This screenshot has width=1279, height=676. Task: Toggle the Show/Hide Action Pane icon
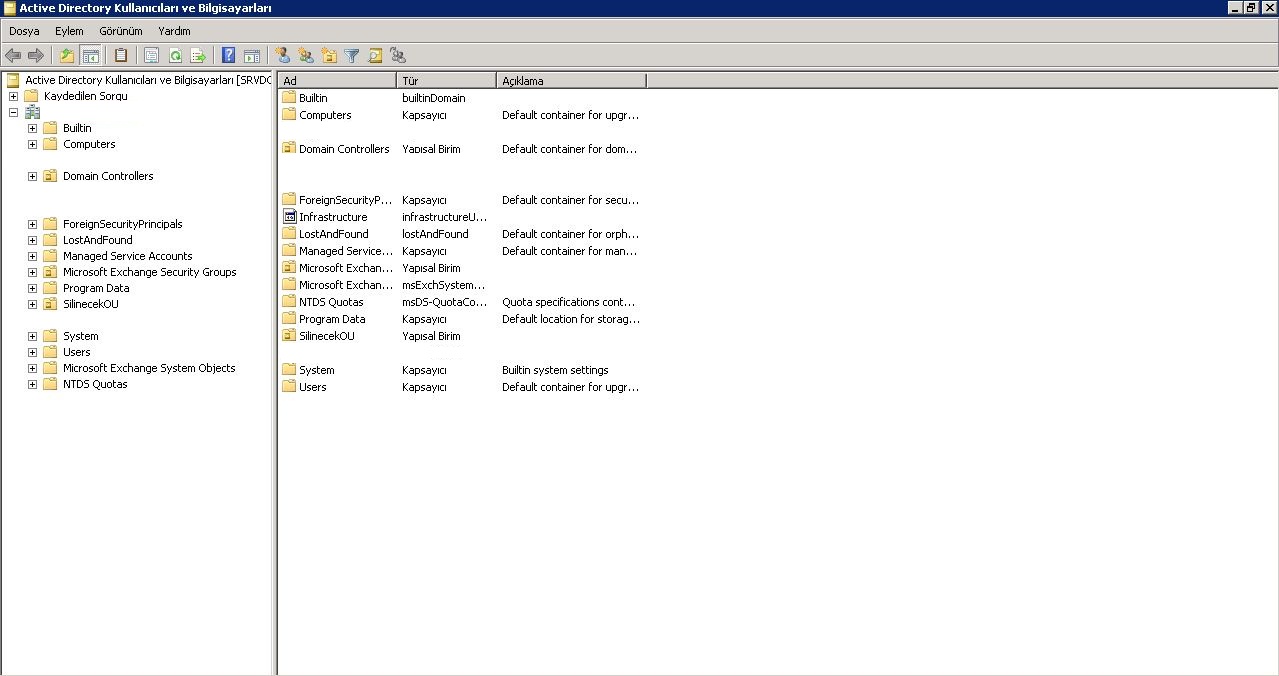pyautogui.click(x=252, y=56)
